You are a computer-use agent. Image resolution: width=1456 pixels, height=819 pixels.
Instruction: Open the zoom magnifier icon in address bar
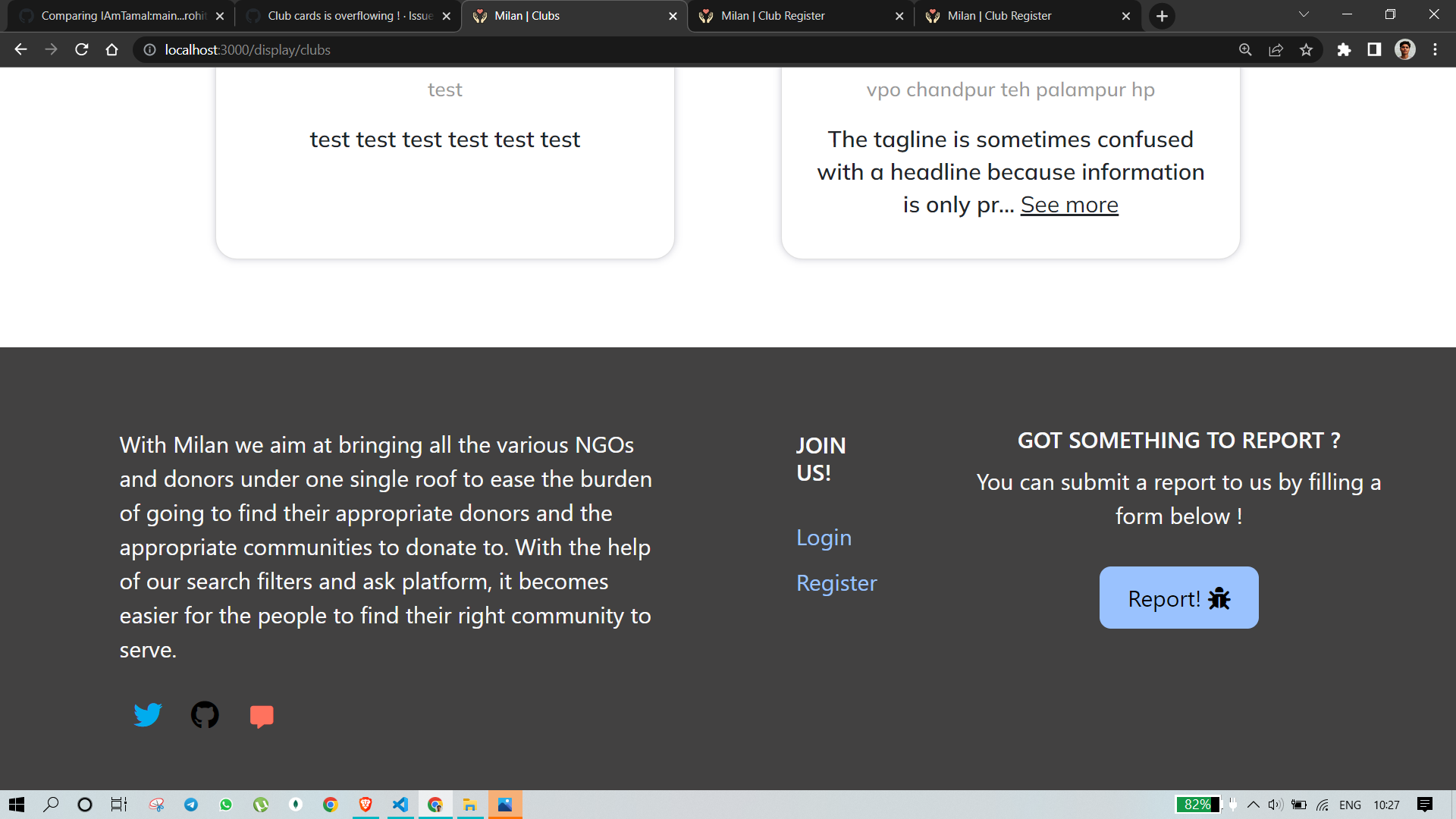1245,50
